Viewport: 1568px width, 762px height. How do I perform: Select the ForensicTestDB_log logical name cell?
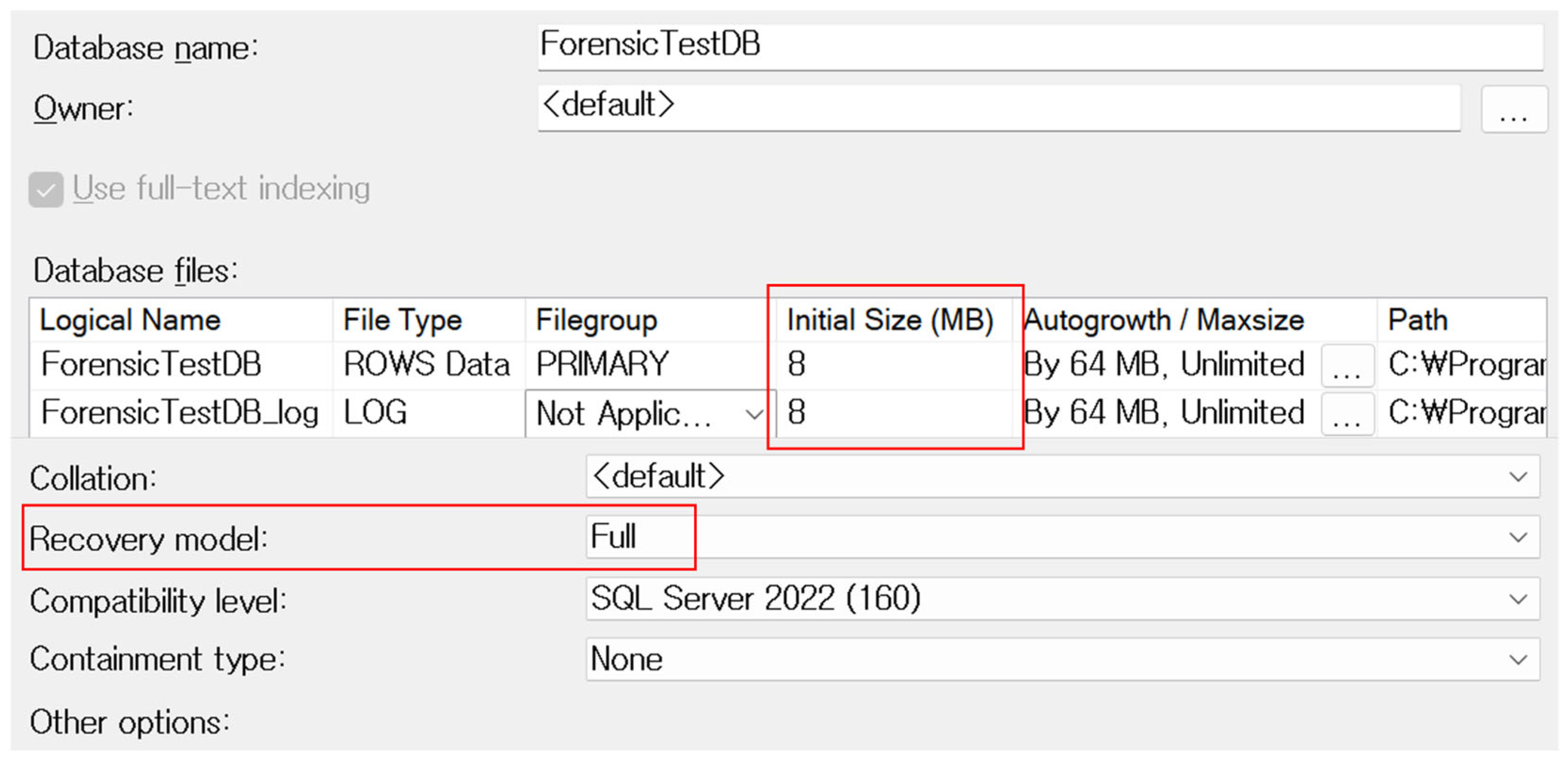(x=180, y=413)
